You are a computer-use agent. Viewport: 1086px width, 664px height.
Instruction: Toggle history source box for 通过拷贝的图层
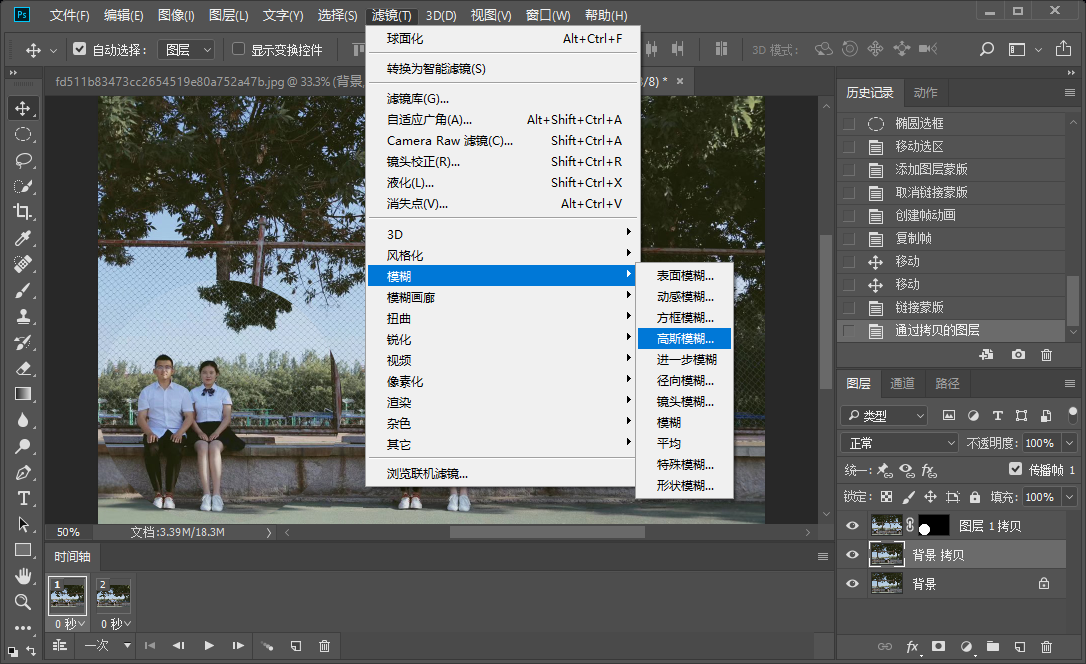849,330
